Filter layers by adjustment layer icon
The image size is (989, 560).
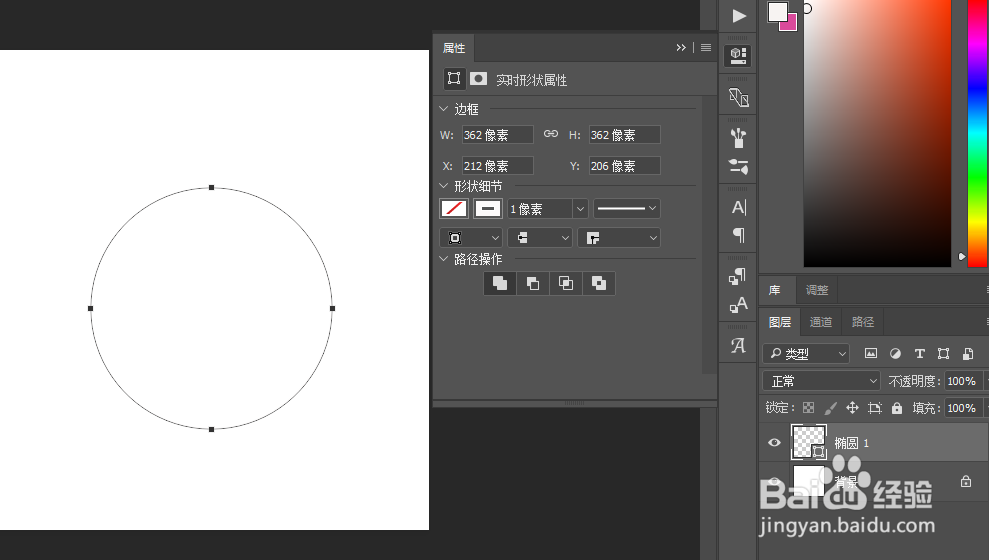coord(895,354)
